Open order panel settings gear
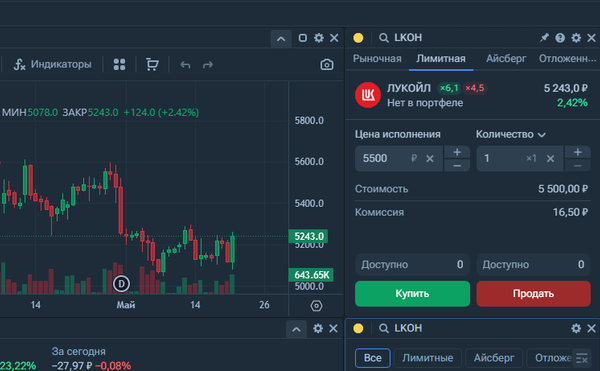Viewport: 600px width, 371px height. click(576, 37)
